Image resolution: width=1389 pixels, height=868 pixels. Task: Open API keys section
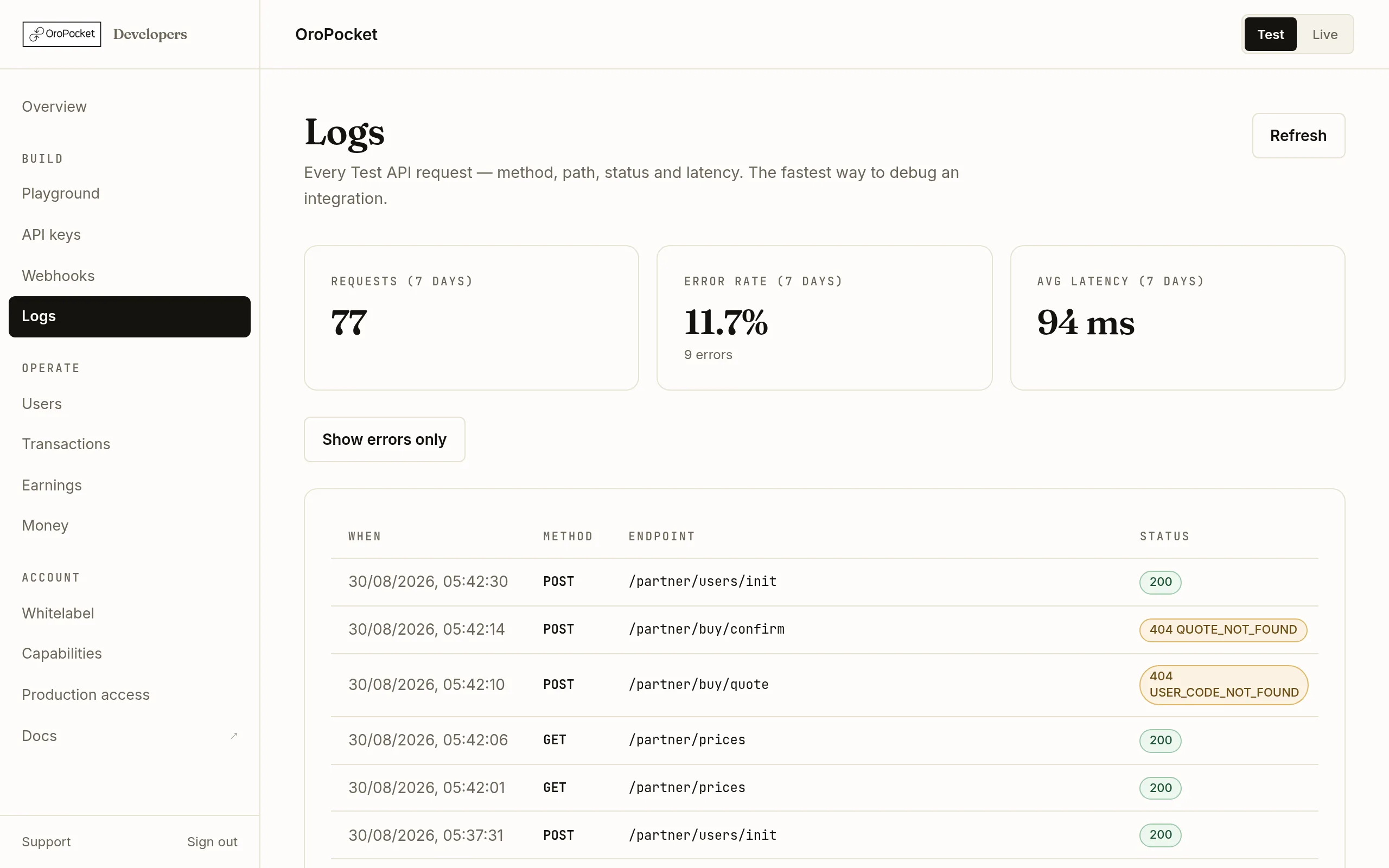coord(130,235)
